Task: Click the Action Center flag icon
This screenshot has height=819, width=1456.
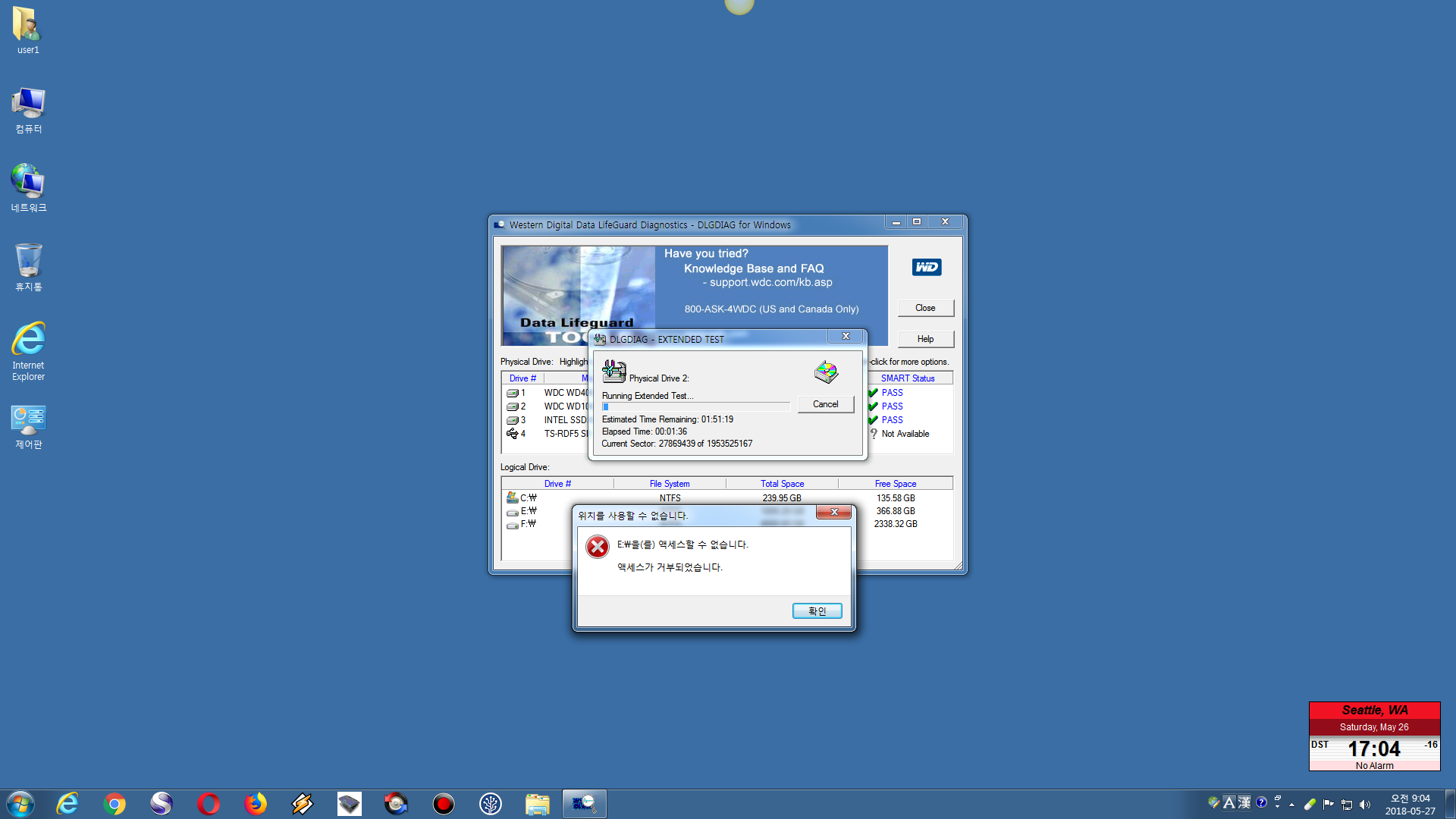Action: coord(1329,805)
